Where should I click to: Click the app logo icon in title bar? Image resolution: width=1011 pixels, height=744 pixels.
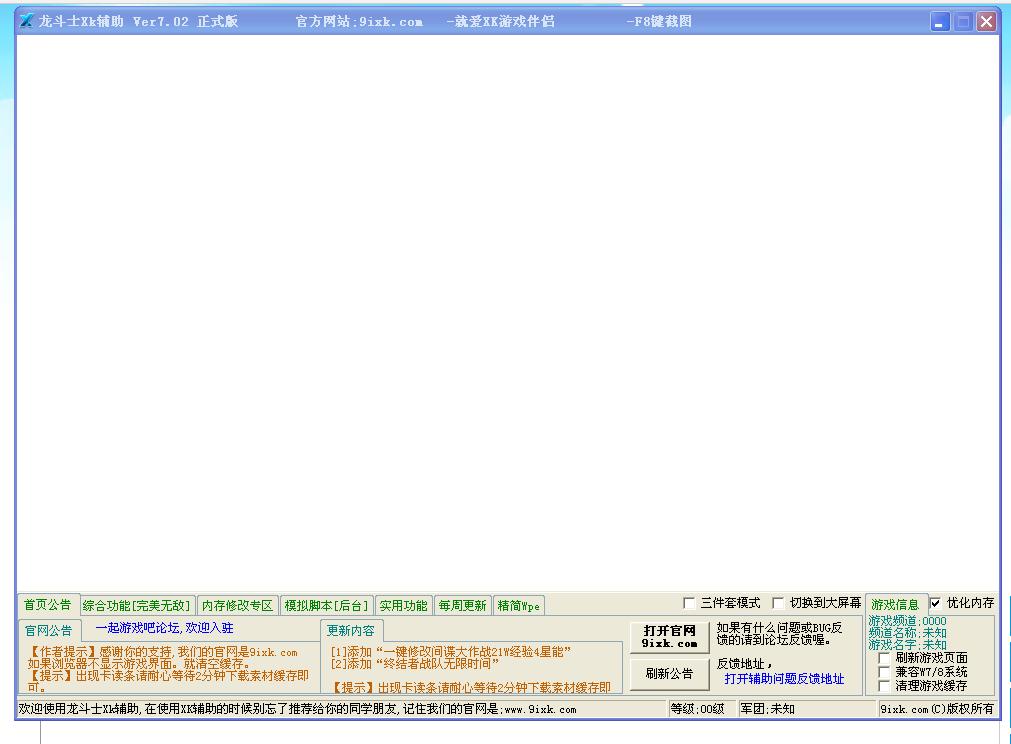pyautogui.click(x=27, y=21)
